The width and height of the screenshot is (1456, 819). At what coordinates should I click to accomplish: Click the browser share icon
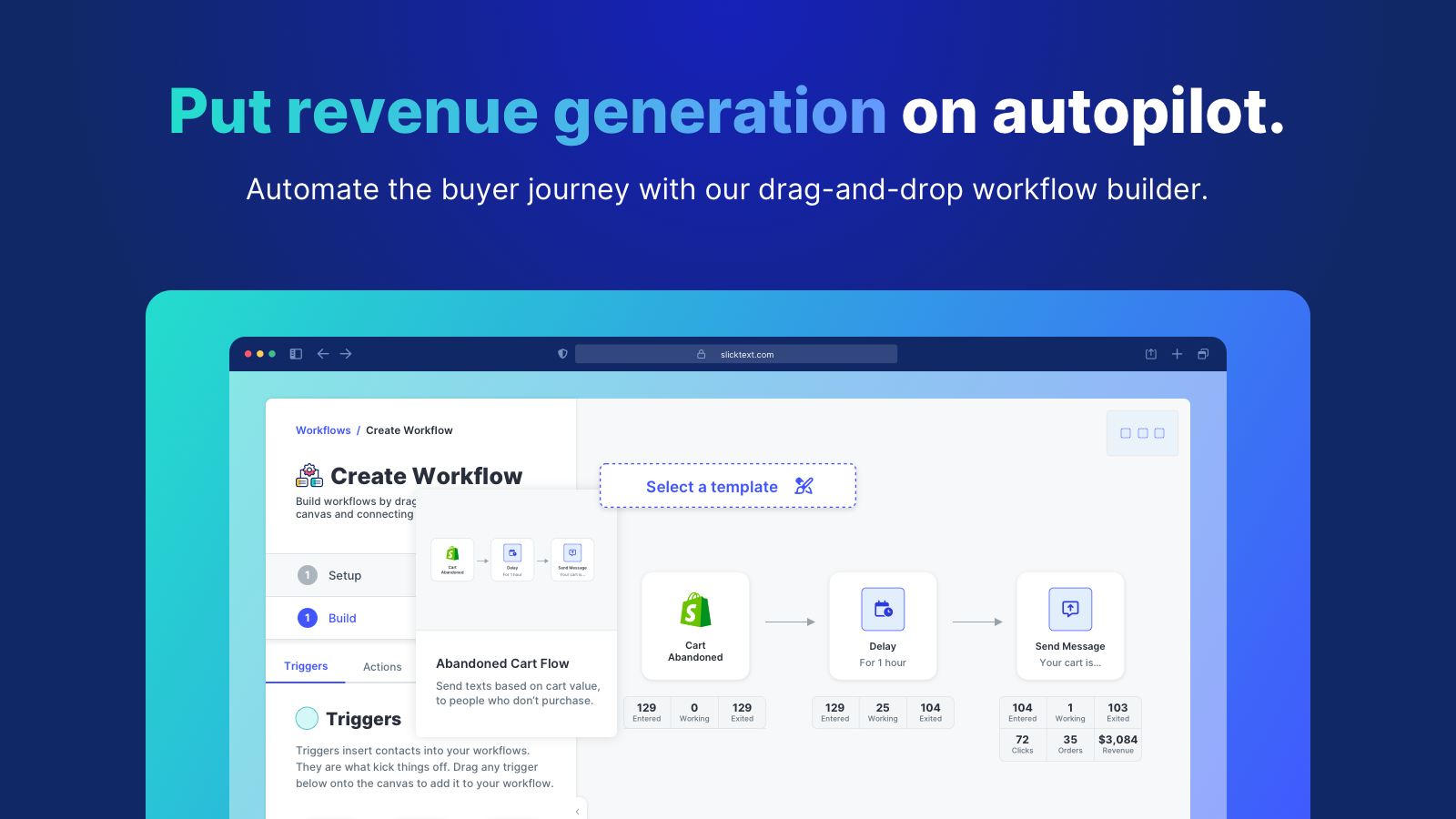[x=1151, y=354]
